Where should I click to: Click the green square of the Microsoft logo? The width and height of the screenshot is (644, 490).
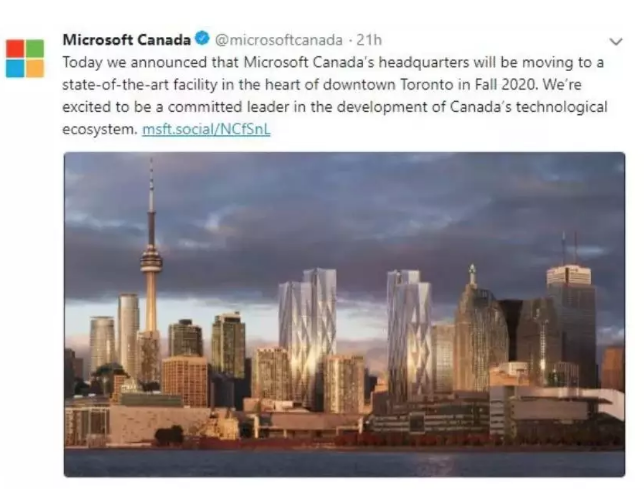coord(35,50)
